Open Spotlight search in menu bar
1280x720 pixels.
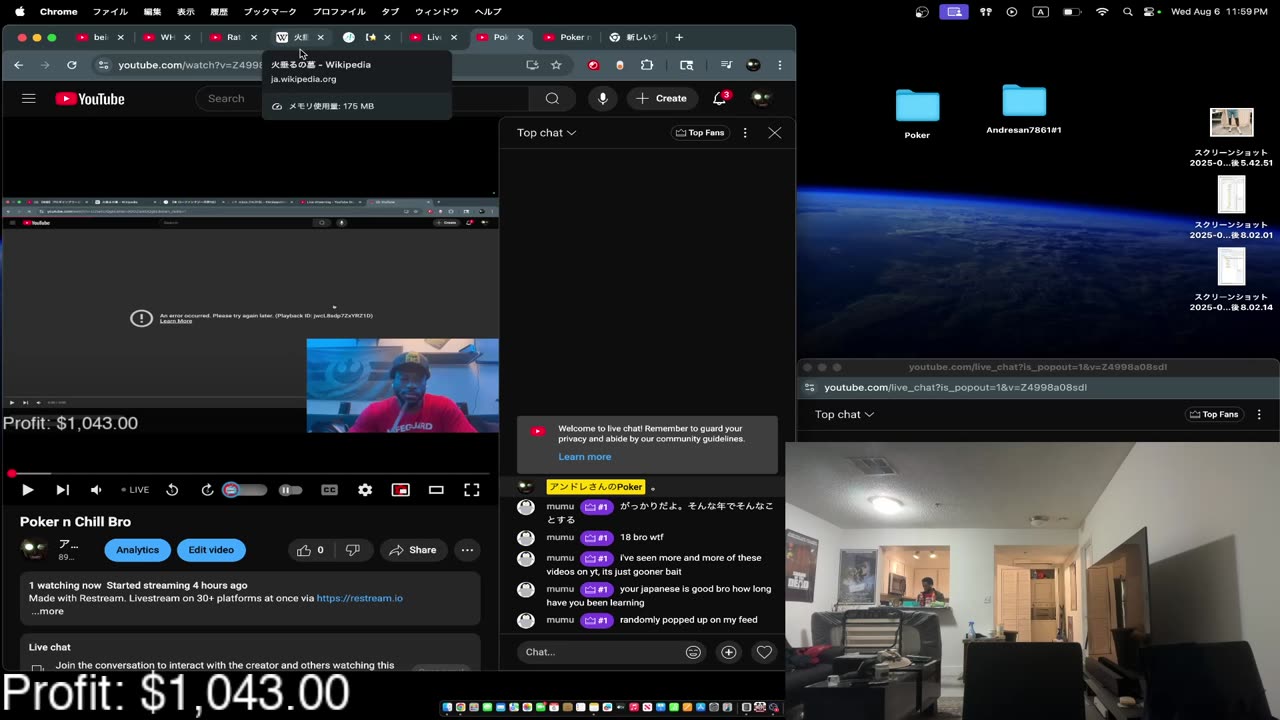tap(1128, 12)
